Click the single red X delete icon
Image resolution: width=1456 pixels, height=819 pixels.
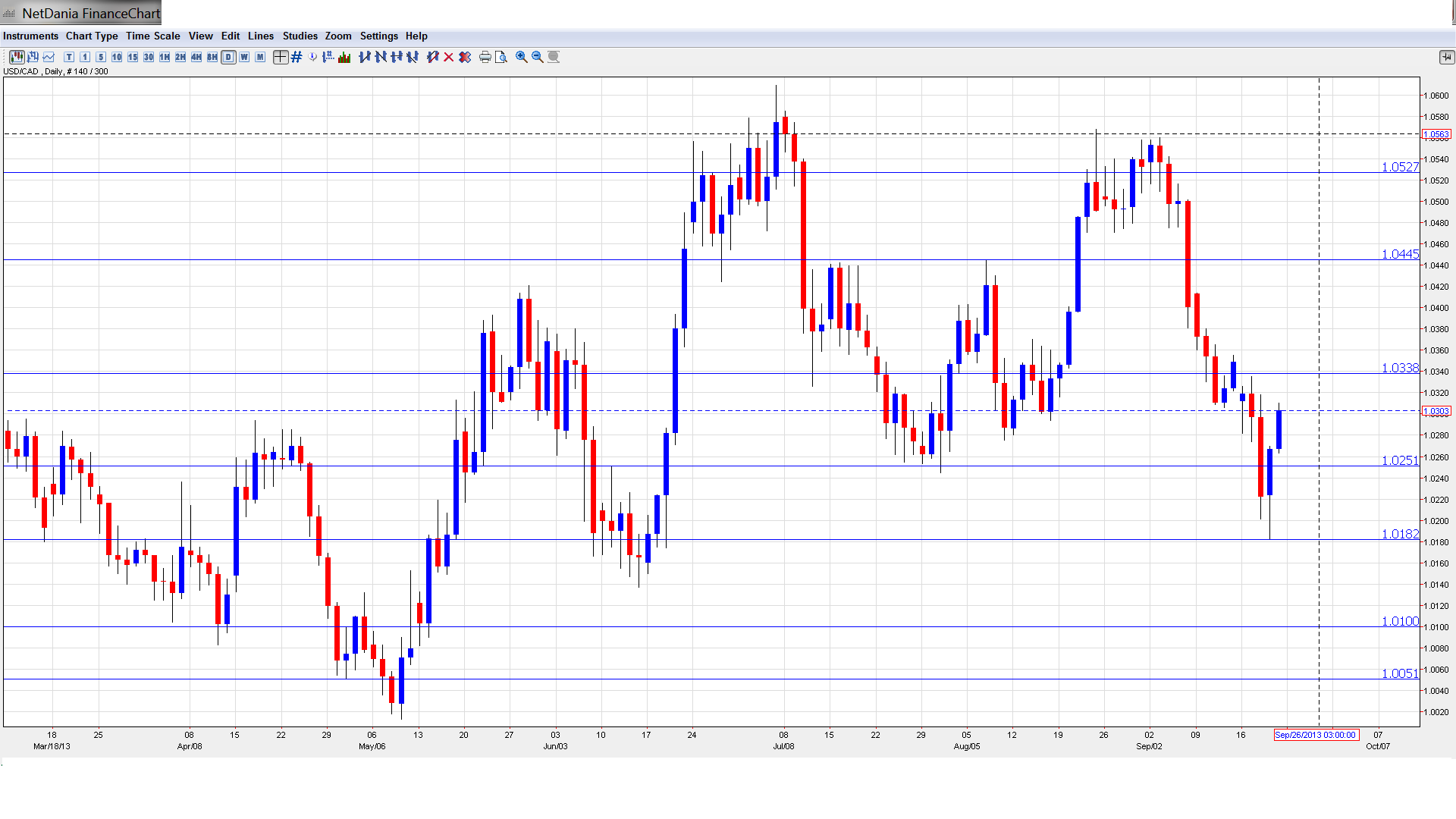[449, 57]
